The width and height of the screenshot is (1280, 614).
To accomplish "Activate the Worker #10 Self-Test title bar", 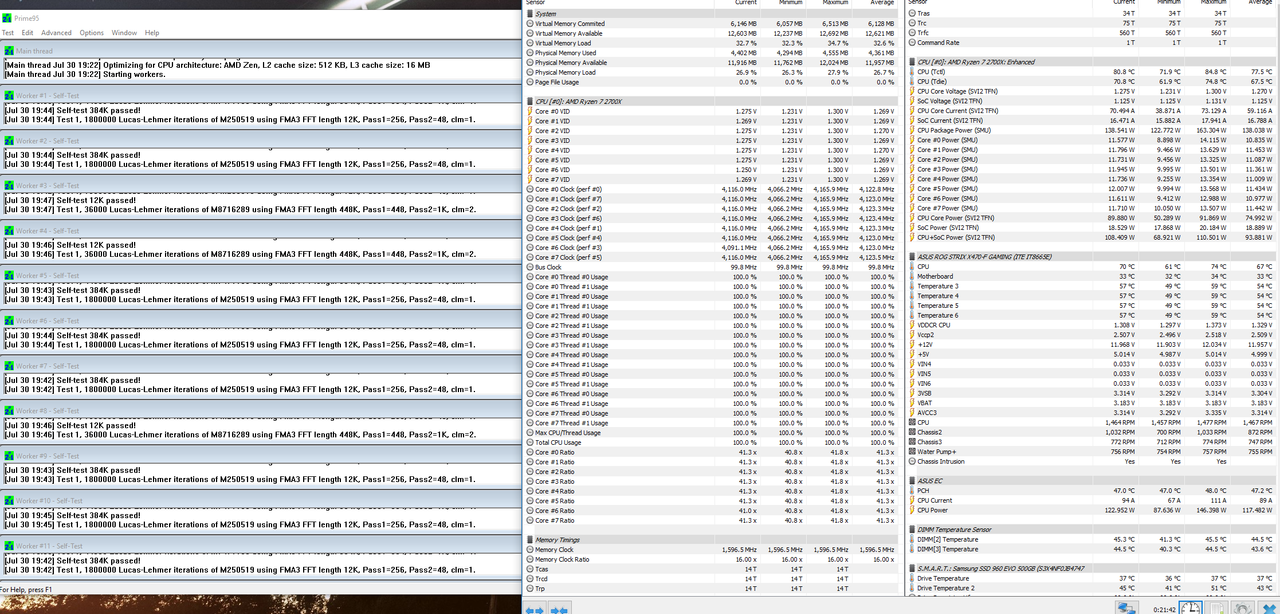I will click(260, 500).
